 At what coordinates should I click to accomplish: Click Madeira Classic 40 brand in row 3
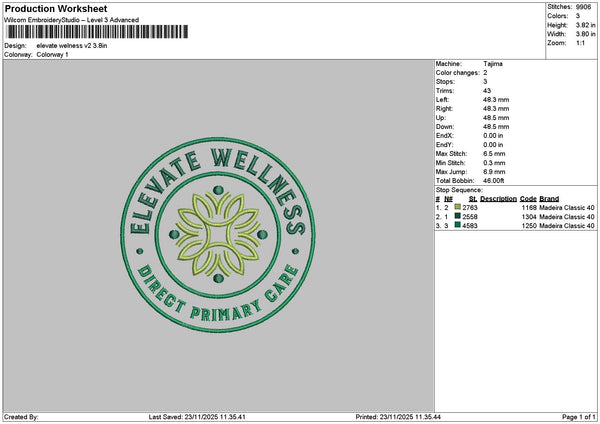point(567,226)
